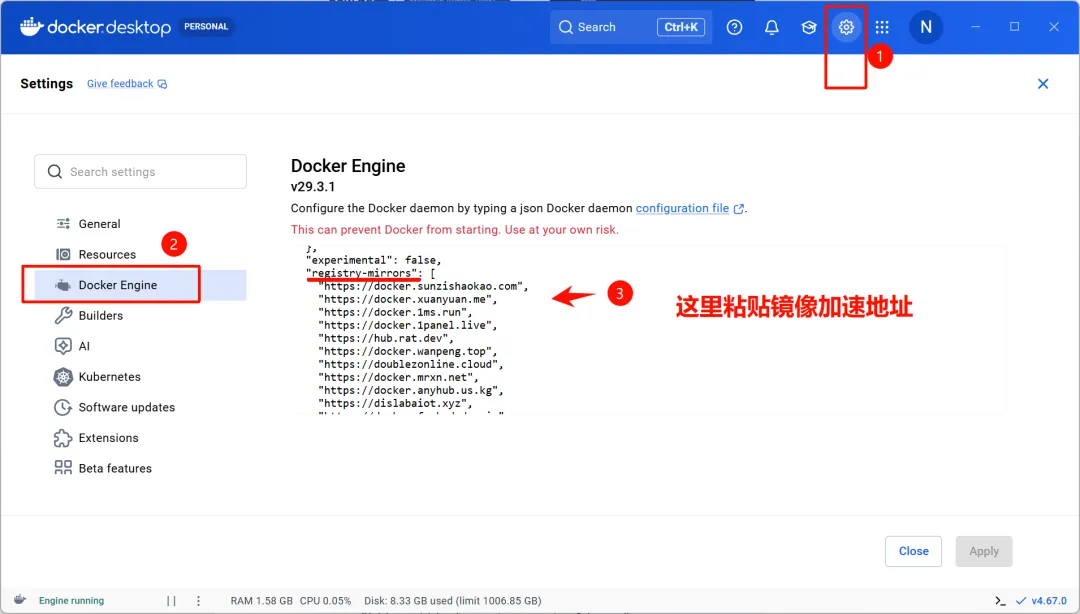Image resolution: width=1080 pixels, height=614 pixels.
Task: Click the General sliders icon
Action: (x=63, y=223)
